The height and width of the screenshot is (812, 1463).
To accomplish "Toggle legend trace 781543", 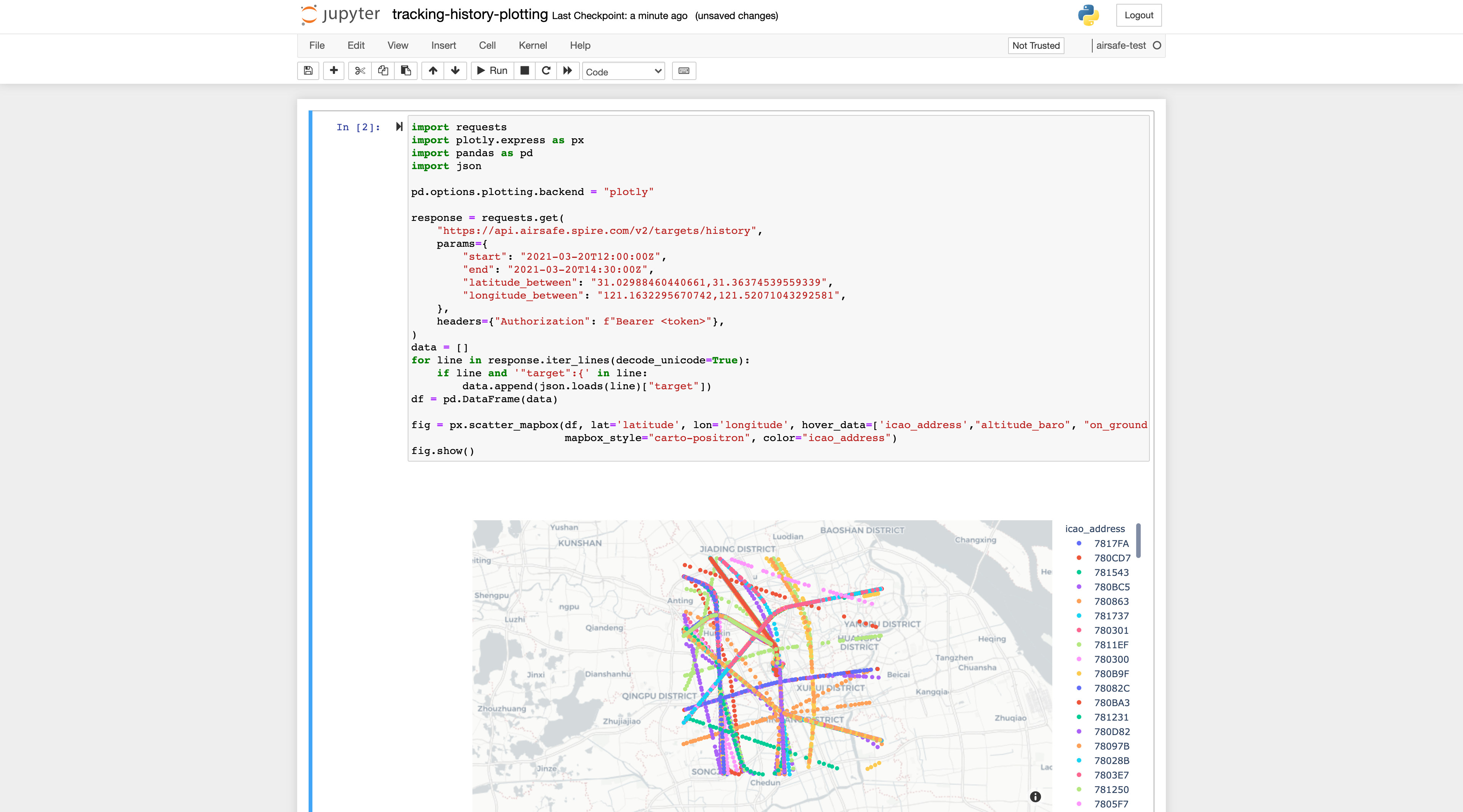I will 1103,572.
